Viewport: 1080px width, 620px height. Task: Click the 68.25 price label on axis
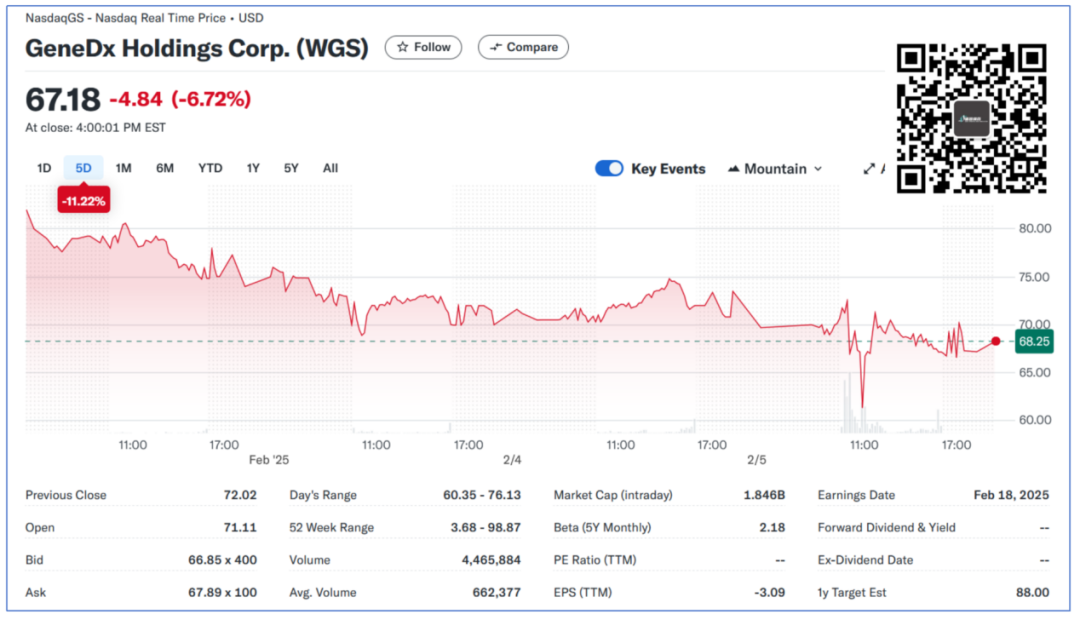pyautogui.click(x=1033, y=341)
